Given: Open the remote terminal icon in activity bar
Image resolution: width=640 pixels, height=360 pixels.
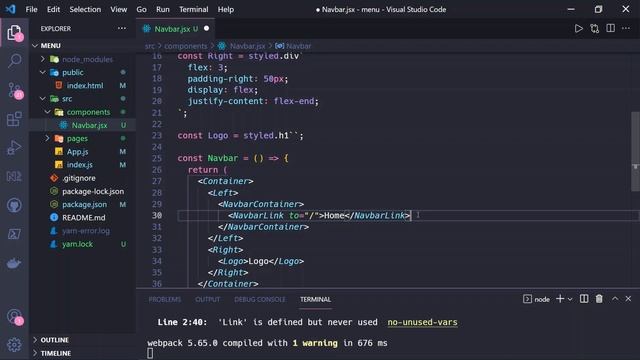Looking at the screenshot, I should (x=14, y=234).
